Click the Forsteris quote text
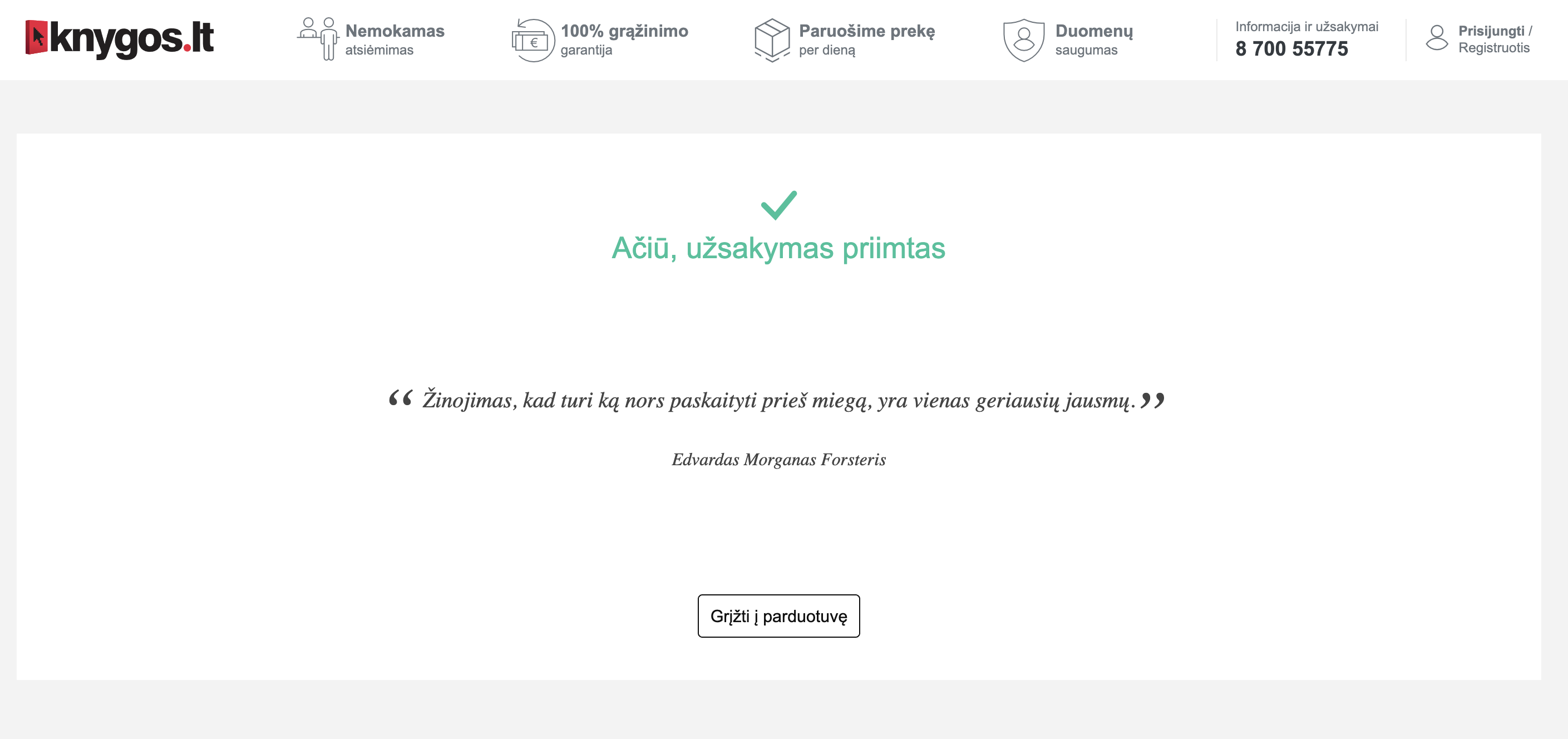The image size is (1568, 739). [777, 400]
